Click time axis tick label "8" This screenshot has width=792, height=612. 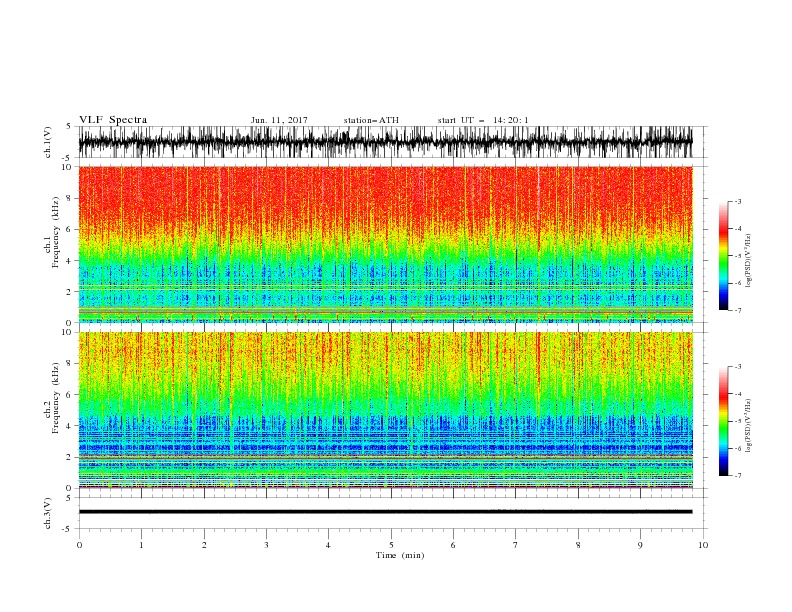(578, 545)
